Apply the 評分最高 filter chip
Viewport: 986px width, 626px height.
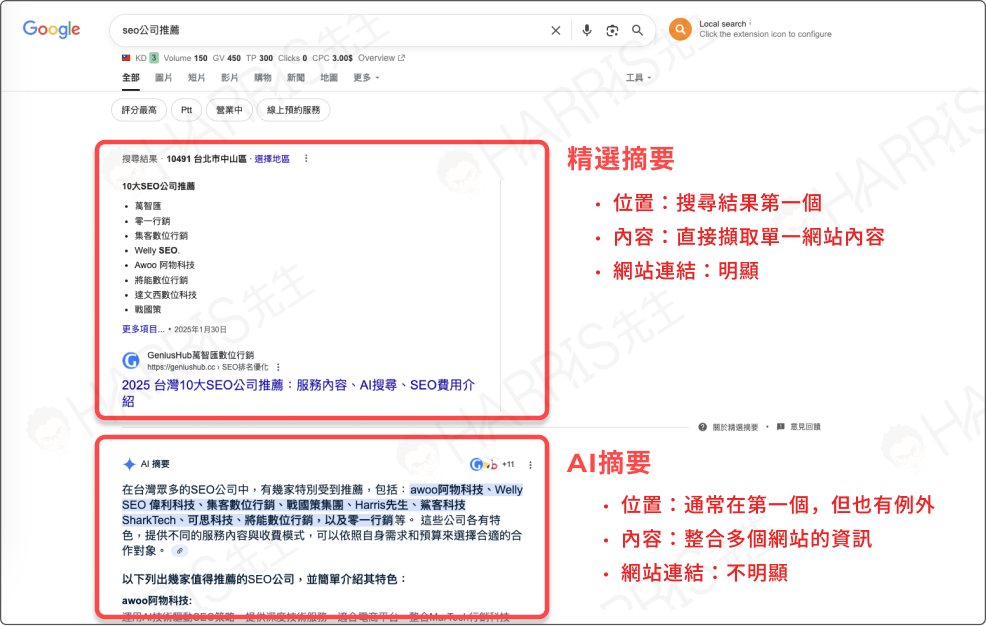[x=139, y=110]
